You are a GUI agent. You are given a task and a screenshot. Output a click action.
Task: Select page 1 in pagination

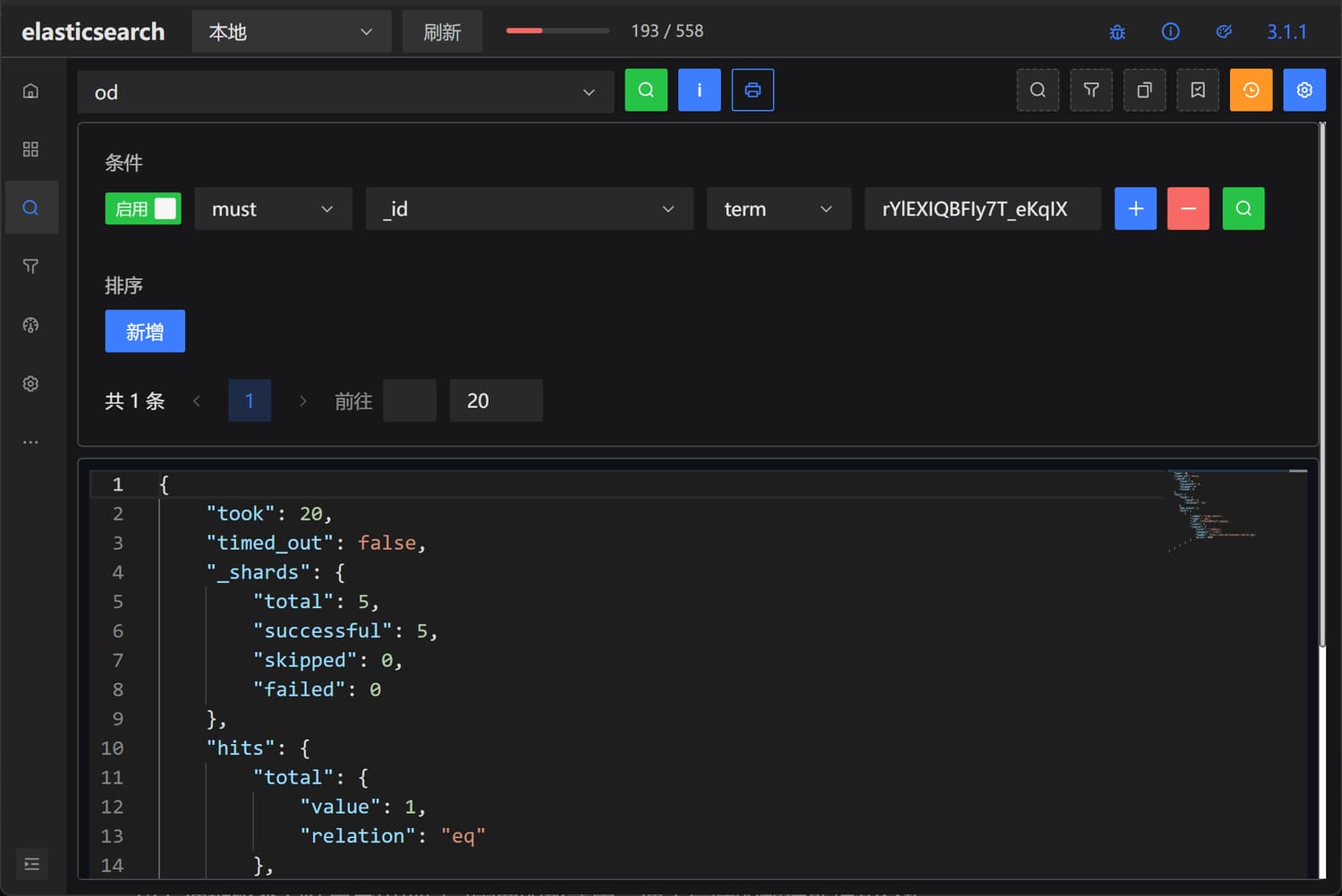(x=250, y=401)
